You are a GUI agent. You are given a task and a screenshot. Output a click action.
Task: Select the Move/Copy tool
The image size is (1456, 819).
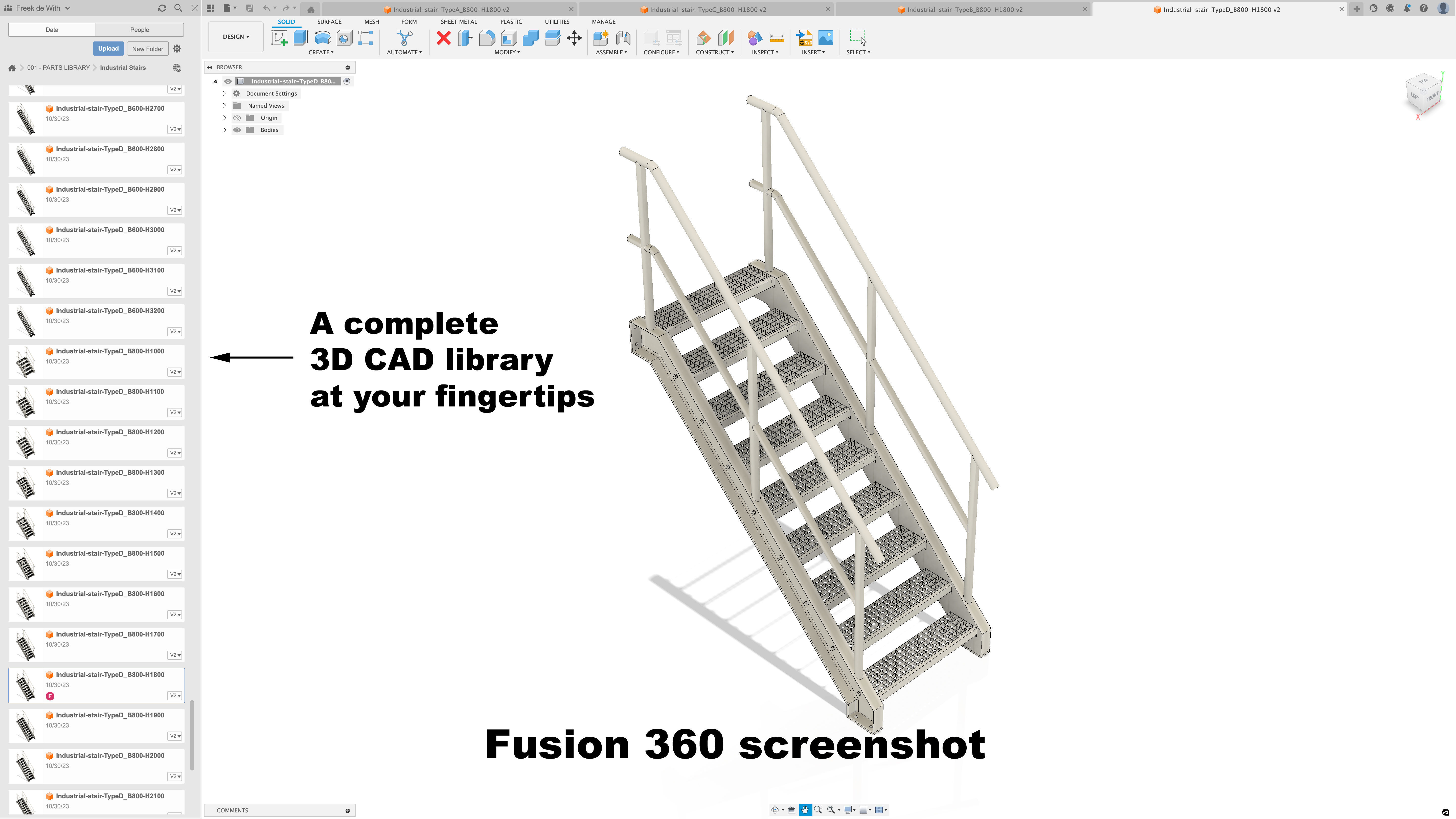coord(574,38)
